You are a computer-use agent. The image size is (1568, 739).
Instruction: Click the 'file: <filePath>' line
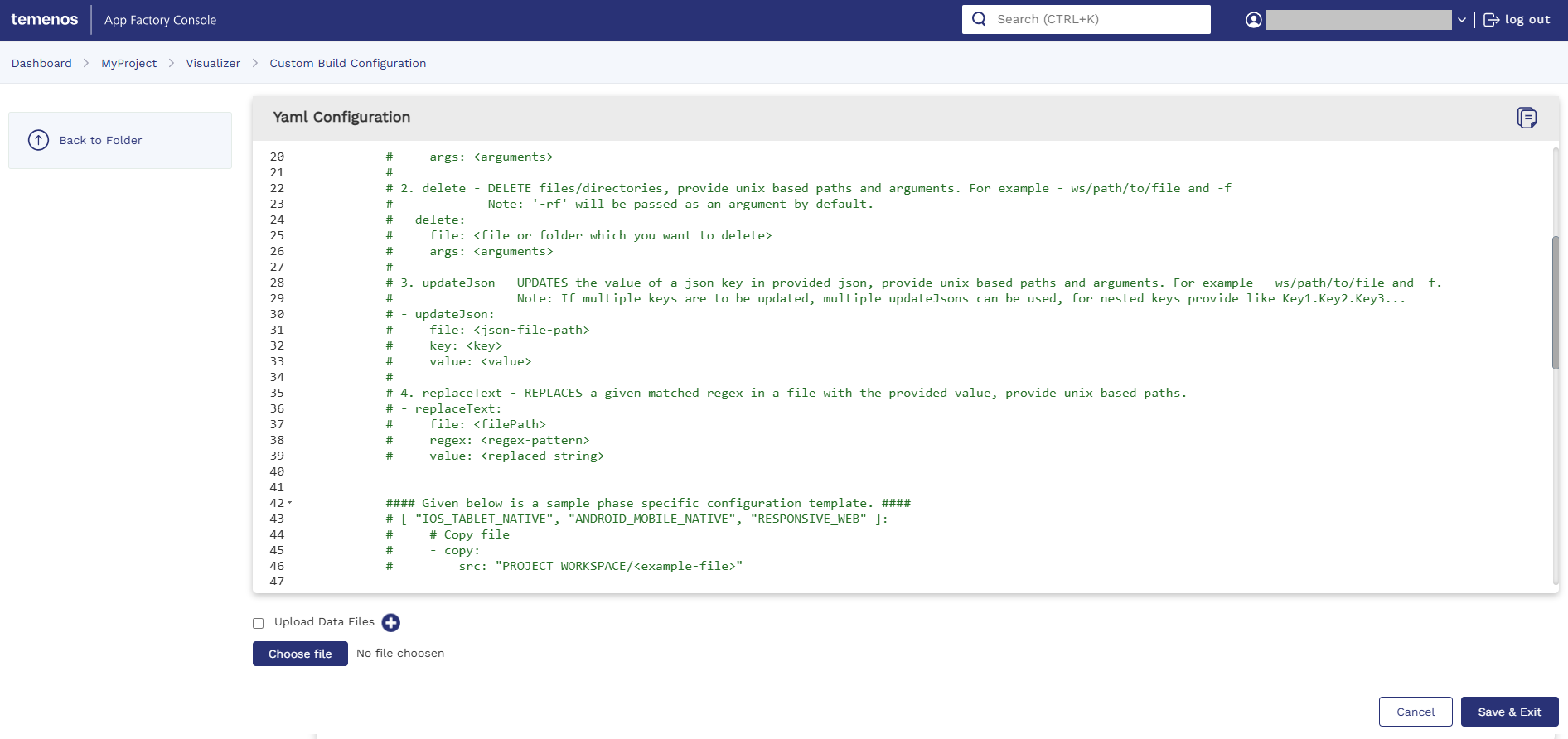[x=466, y=424]
